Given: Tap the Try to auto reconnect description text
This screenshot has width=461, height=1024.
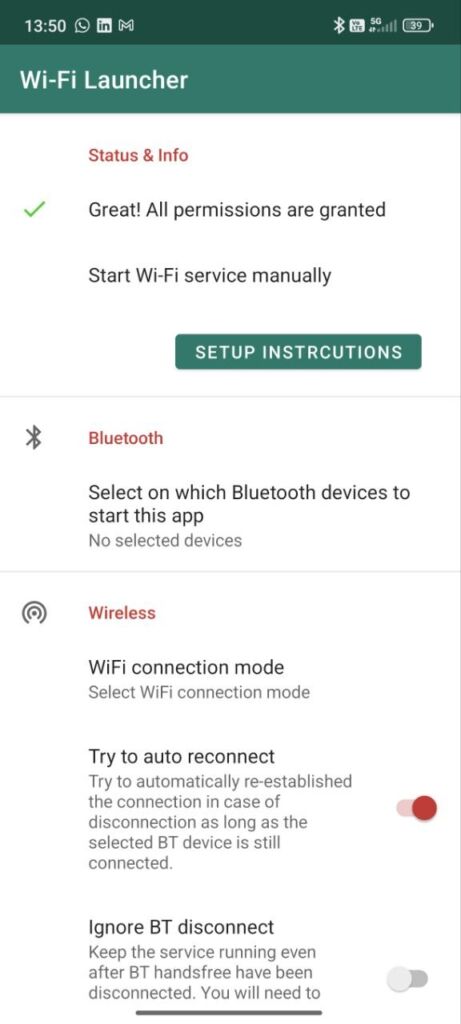Looking at the screenshot, I should tap(221, 822).
